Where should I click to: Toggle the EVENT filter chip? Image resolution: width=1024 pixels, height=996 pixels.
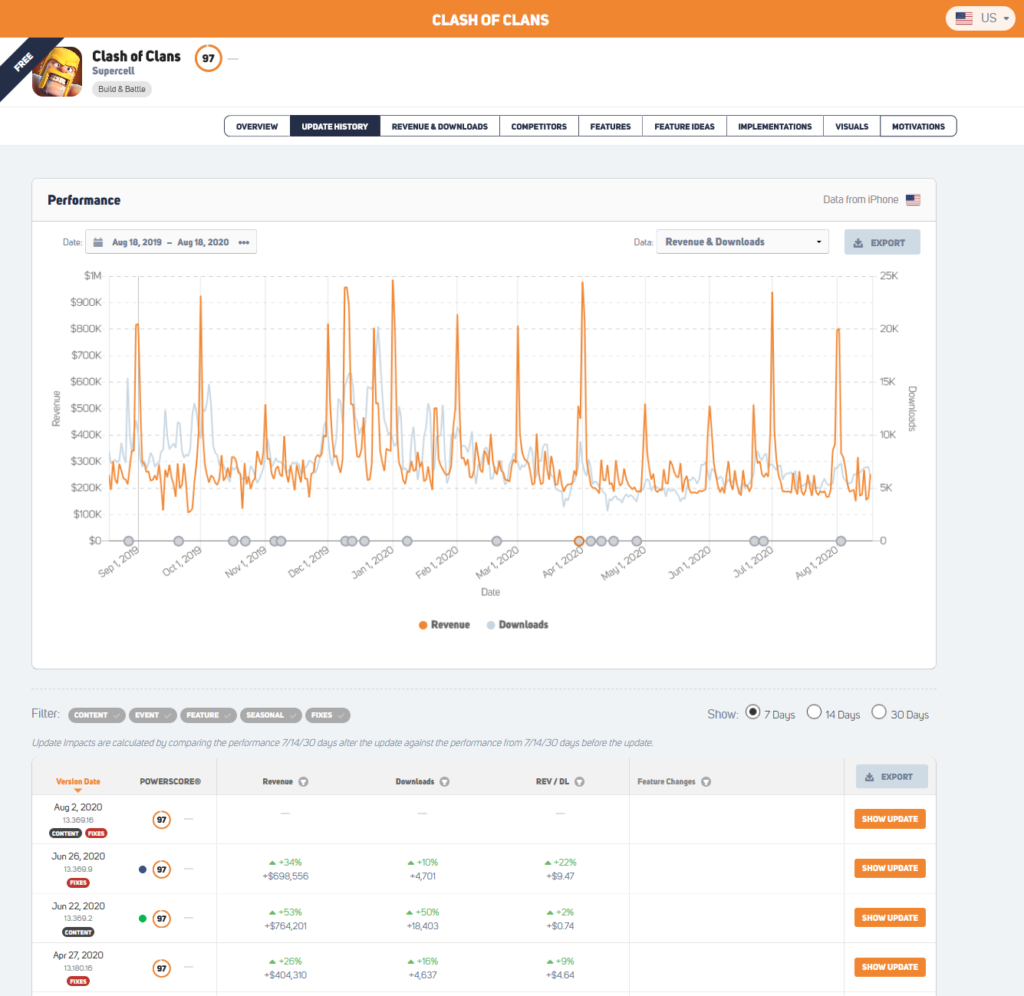[153, 715]
